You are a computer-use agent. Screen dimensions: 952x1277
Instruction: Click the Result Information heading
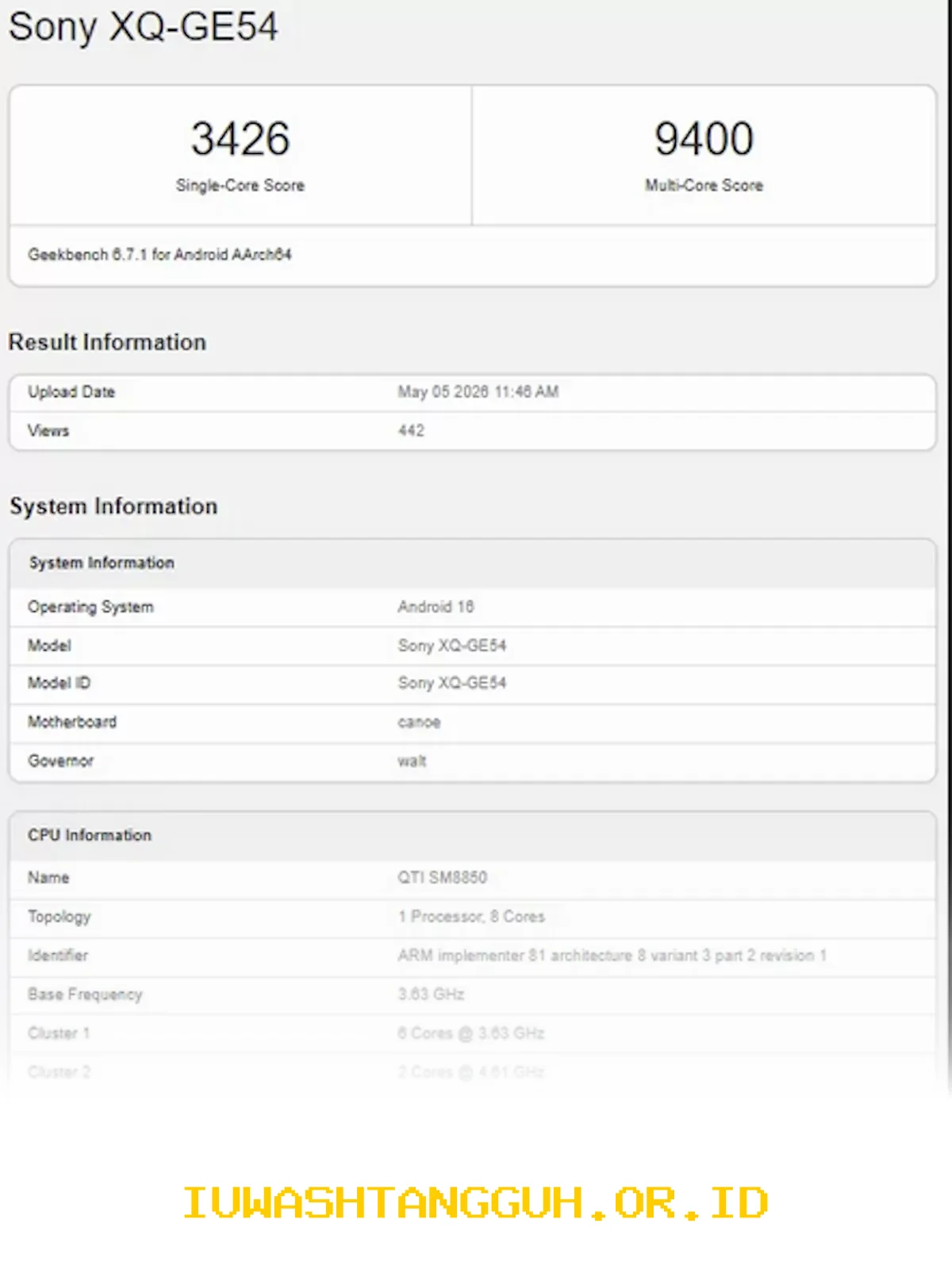coord(107,342)
